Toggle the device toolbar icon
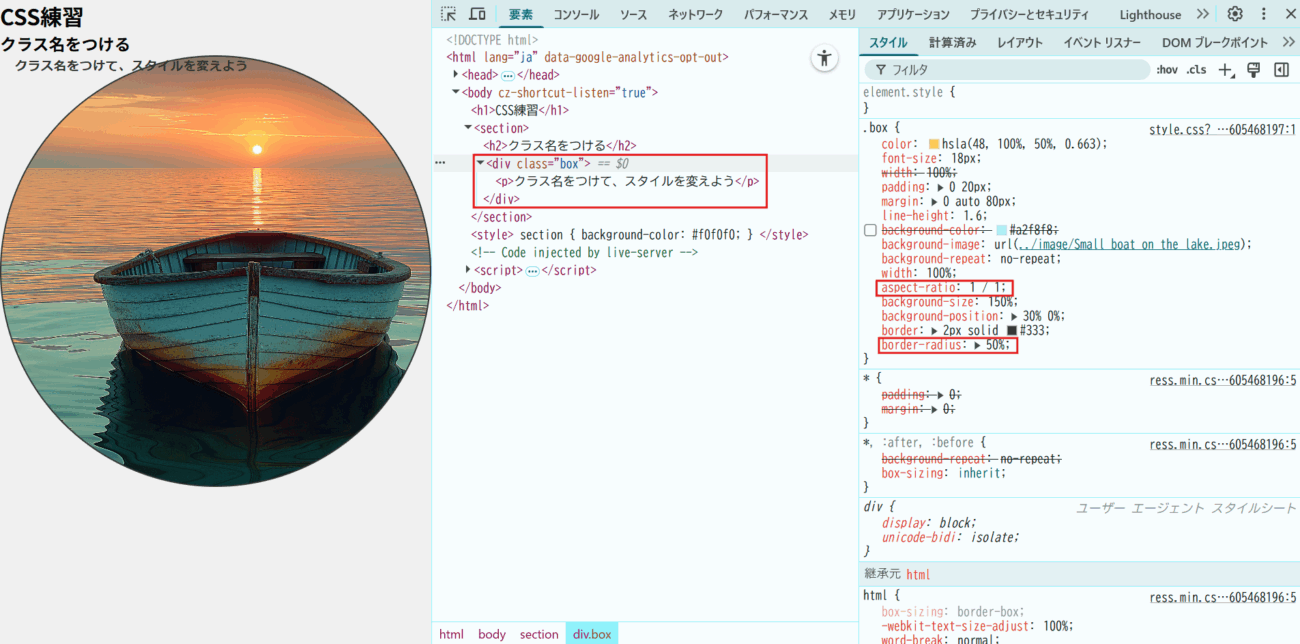The width and height of the screenshot is (1300, 644). pyautogui.click(x=477, y=14)
